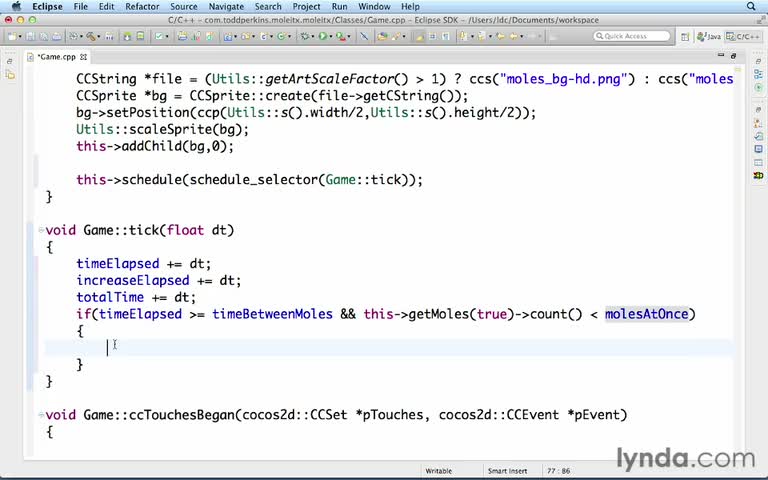
Task: Toggle show whitespace characters icon
Action: (446, 36)
